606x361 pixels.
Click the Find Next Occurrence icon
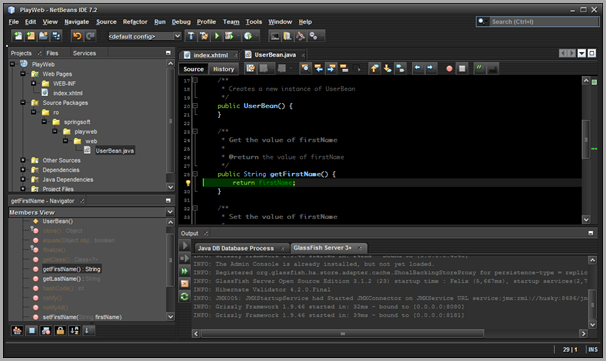point(331,68)
